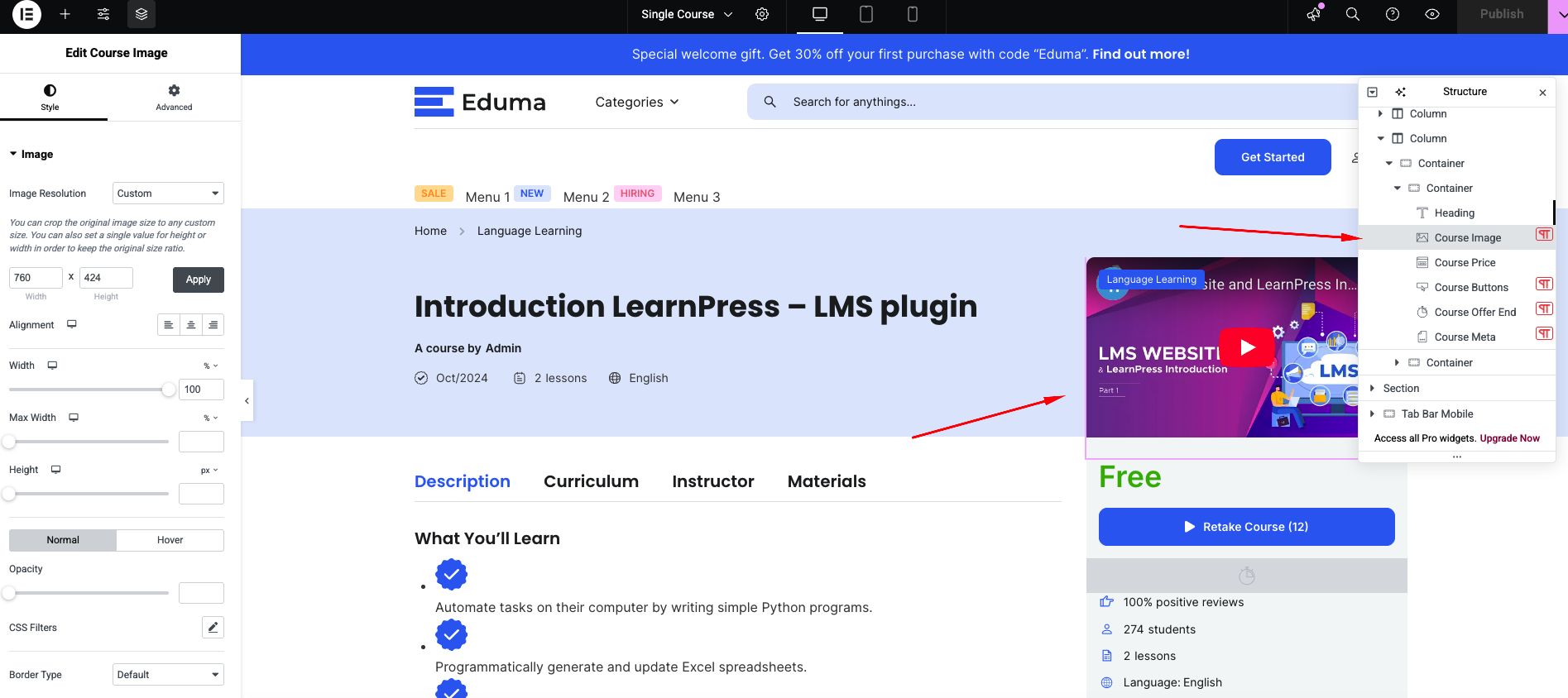Align image right
This screenshot has width=1568, height=698.
pyautogui.click(x=213, y=325)
